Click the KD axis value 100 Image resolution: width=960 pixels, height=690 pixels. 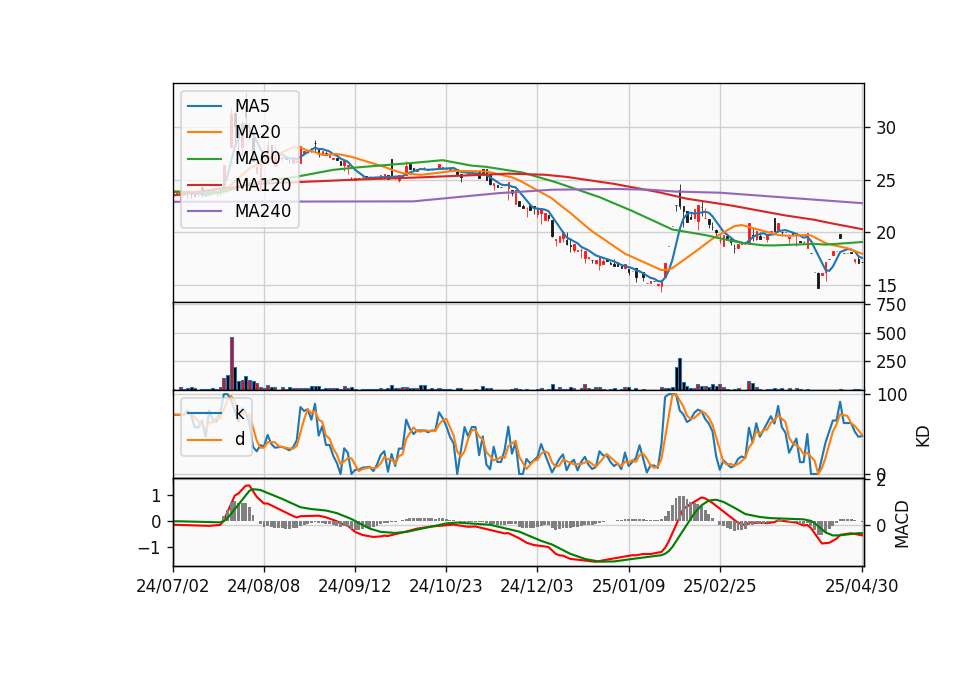point(891,395)
